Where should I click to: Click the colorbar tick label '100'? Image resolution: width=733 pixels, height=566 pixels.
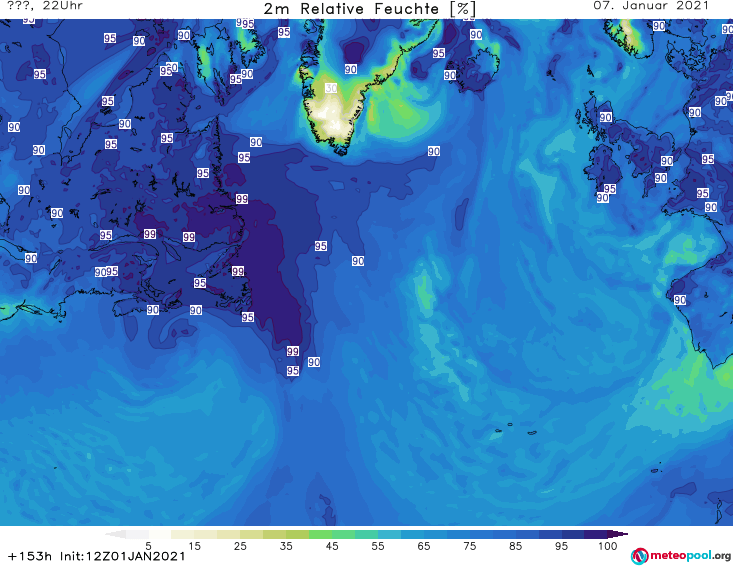[608, 546]
